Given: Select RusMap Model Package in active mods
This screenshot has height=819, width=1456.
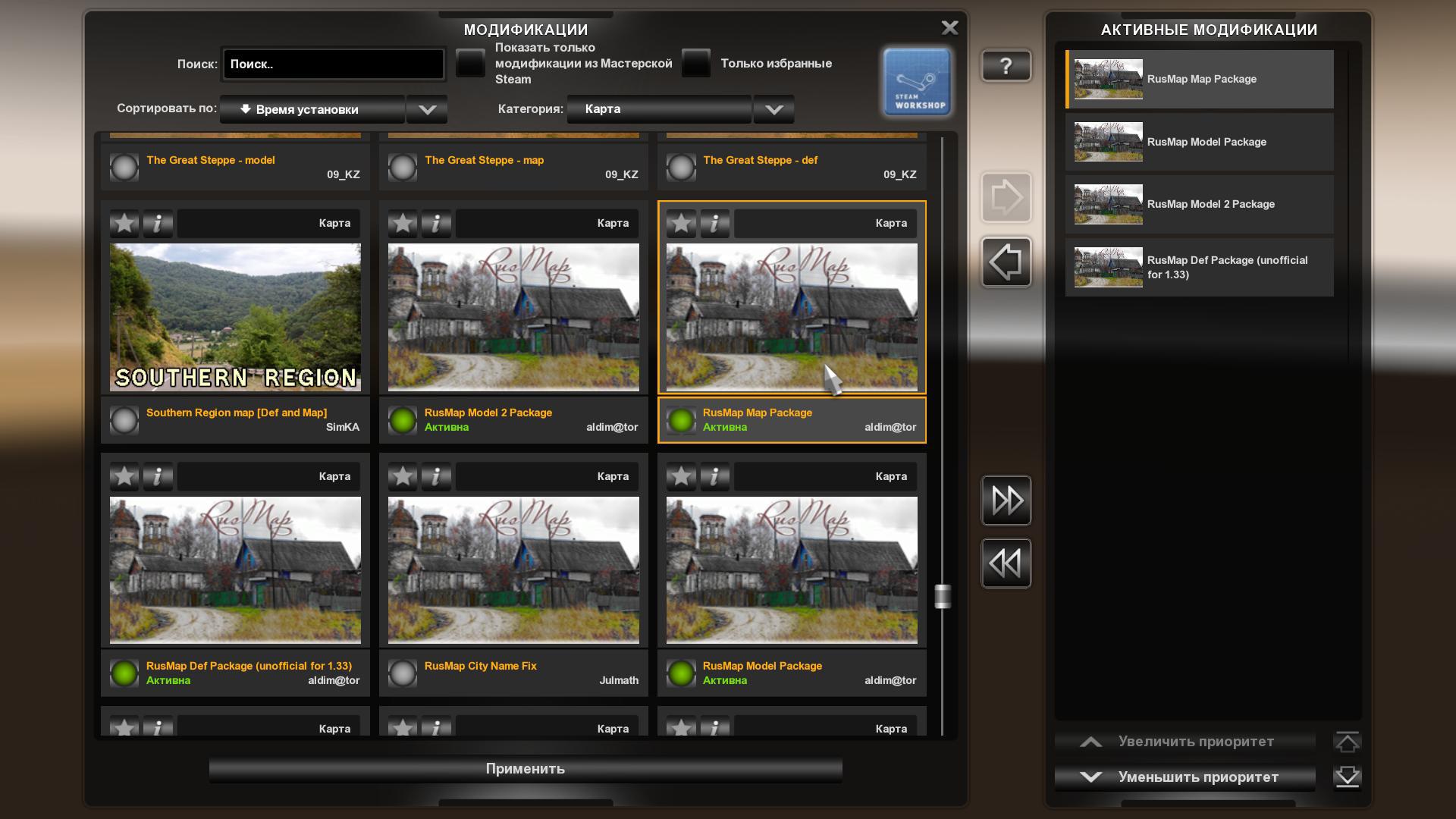Looking at the screenshot, I should point(1200,141).
